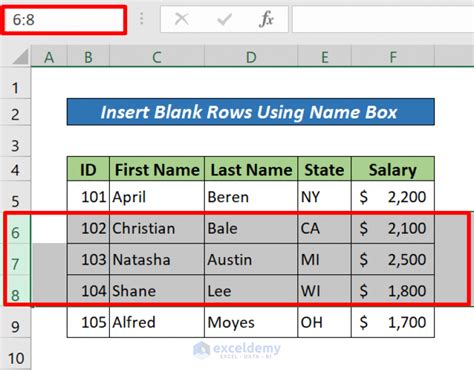Click the 'NY' state cell
Viewport: 474px width, 370px height.
click(324, 197)
